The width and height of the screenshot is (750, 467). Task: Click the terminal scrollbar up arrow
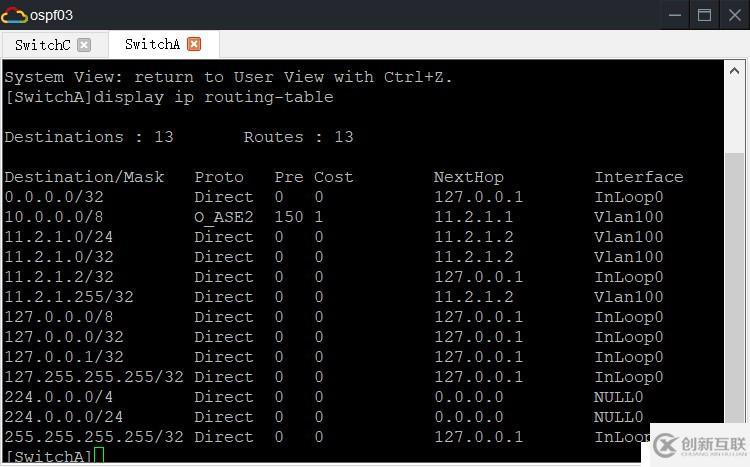[x=734, y=72]
